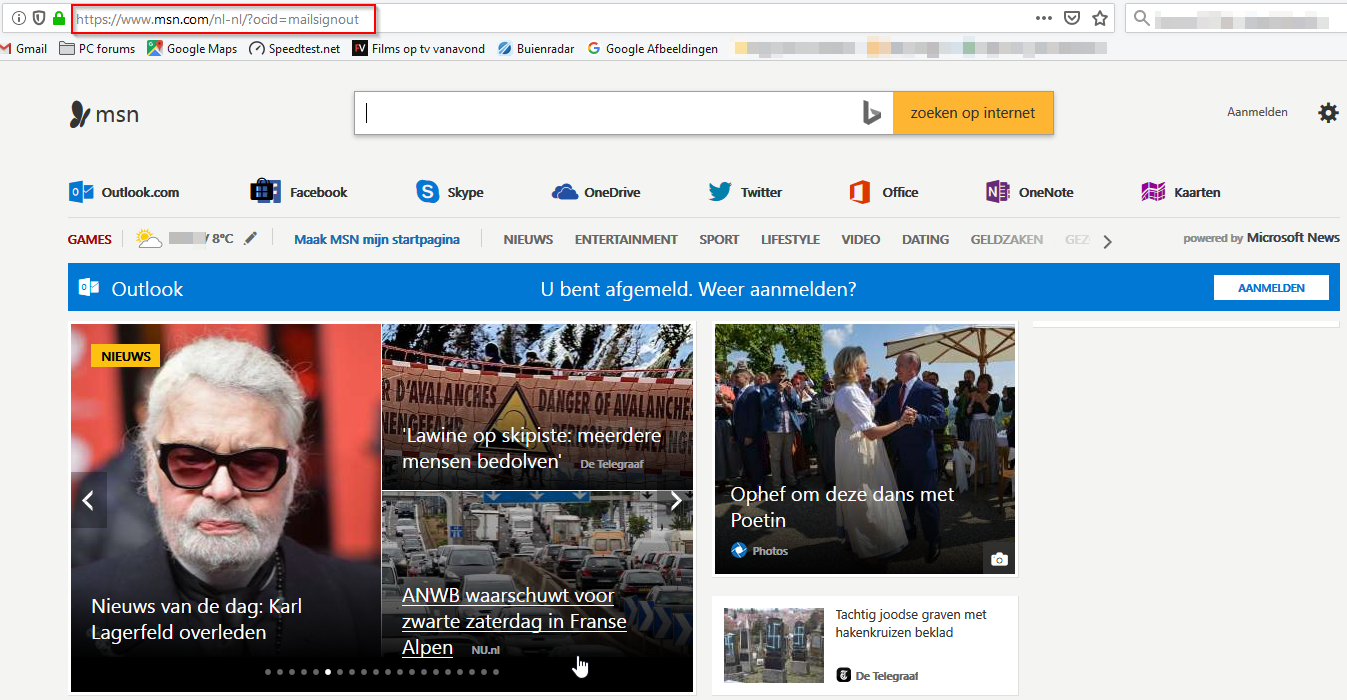Screen dimensions: 1347x700
Task: Click the white AANMELDEN button in Outlook banner
Action: click(1271, 288)
